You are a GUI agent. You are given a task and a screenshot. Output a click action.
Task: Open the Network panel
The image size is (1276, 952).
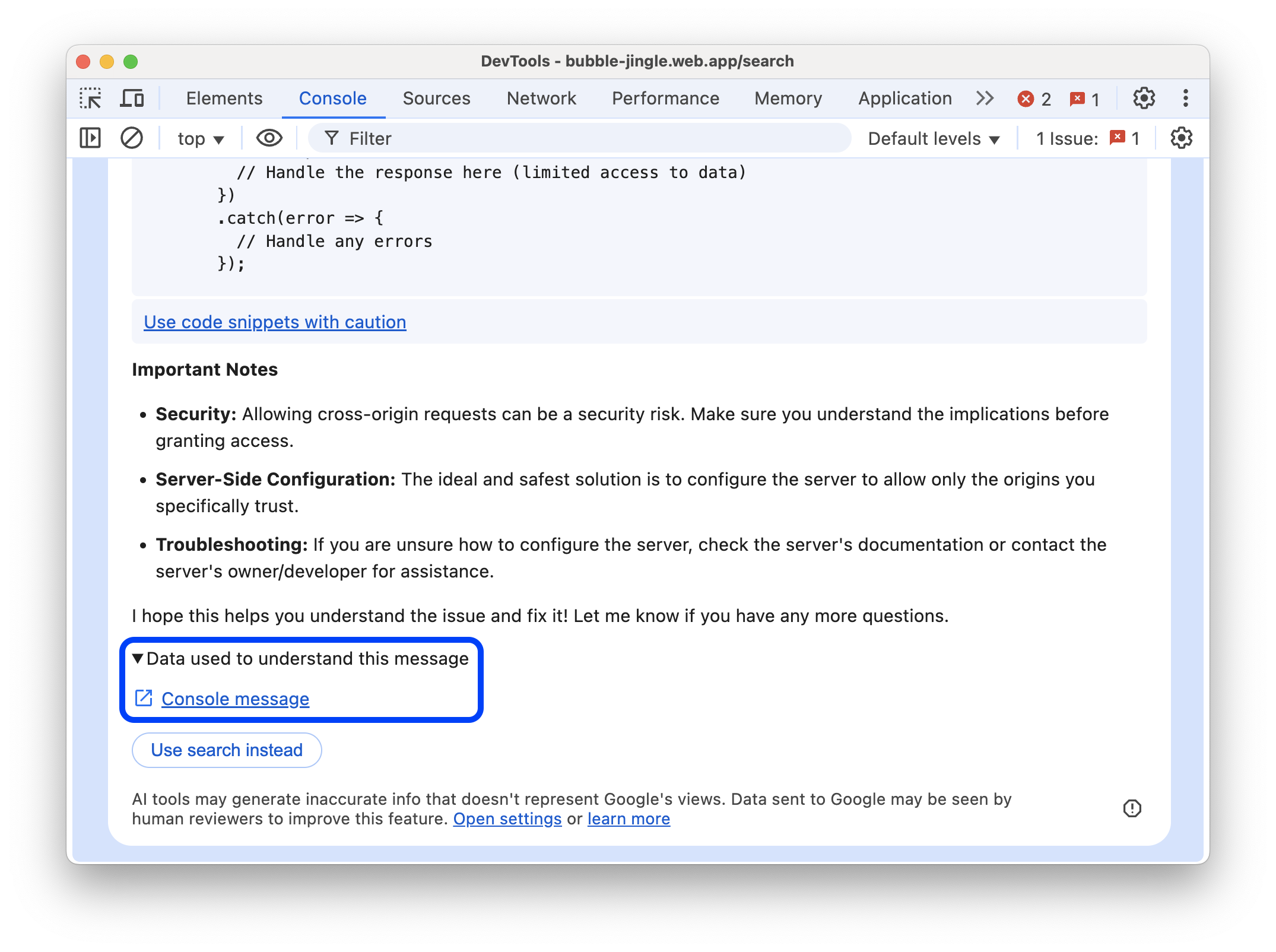(x=541, y=98)
